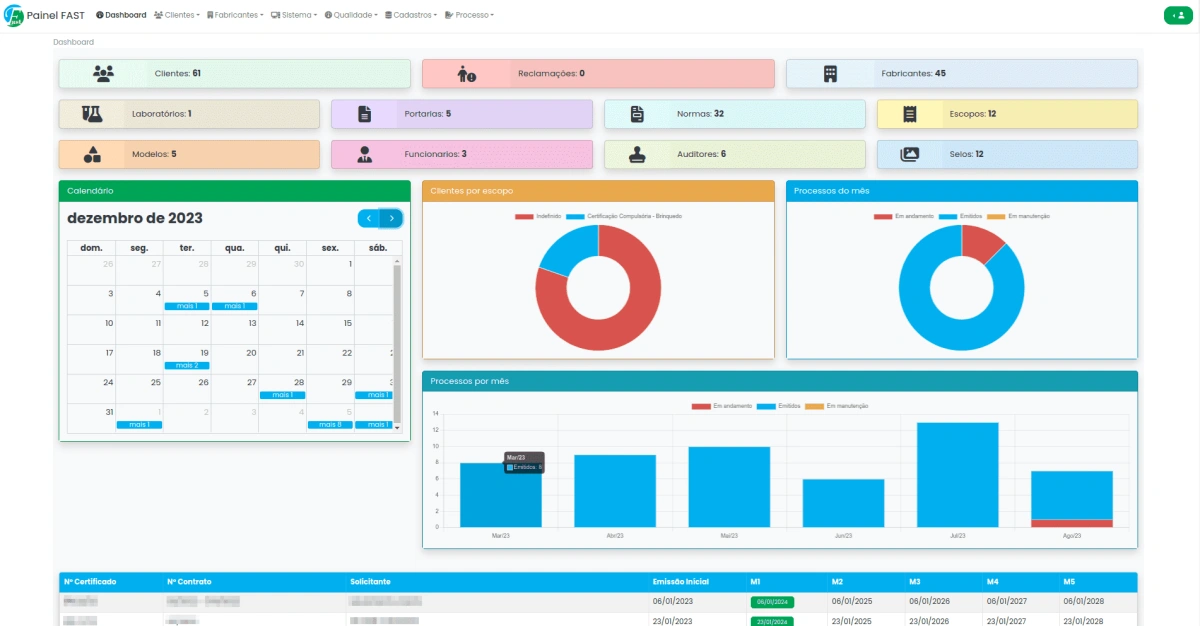
Task: Click the Escopos receipt icon
Action: [x=910, y=114]
